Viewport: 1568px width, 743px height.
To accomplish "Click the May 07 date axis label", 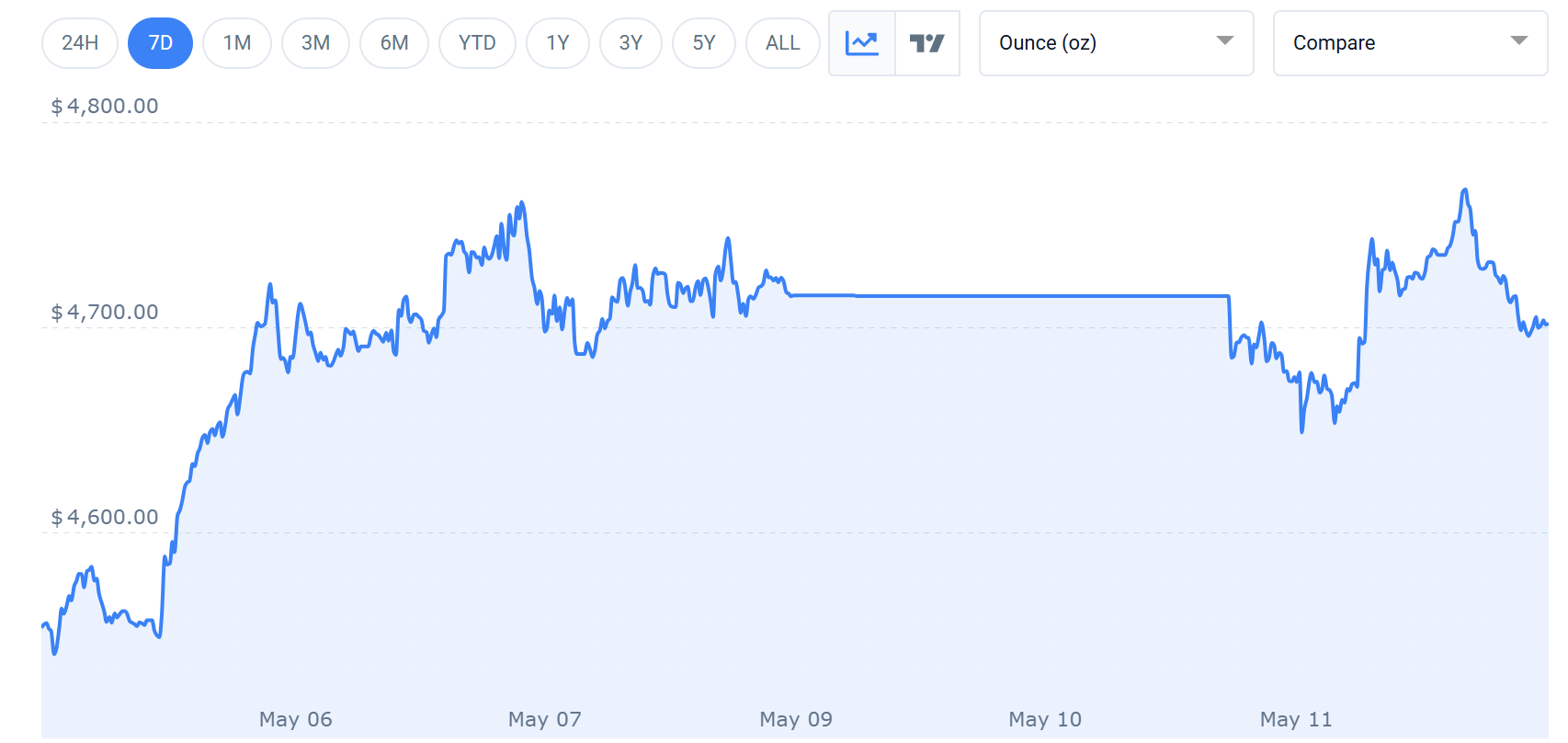I will (x=545, y=719).
